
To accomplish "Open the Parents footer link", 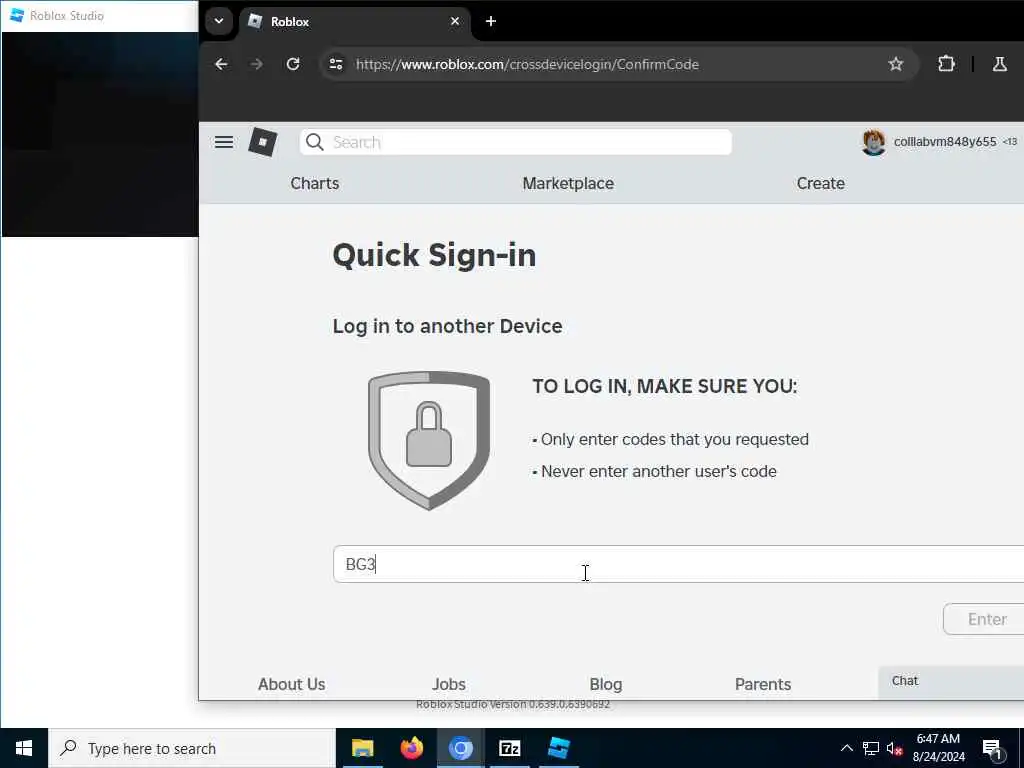I will click(763, 684).
